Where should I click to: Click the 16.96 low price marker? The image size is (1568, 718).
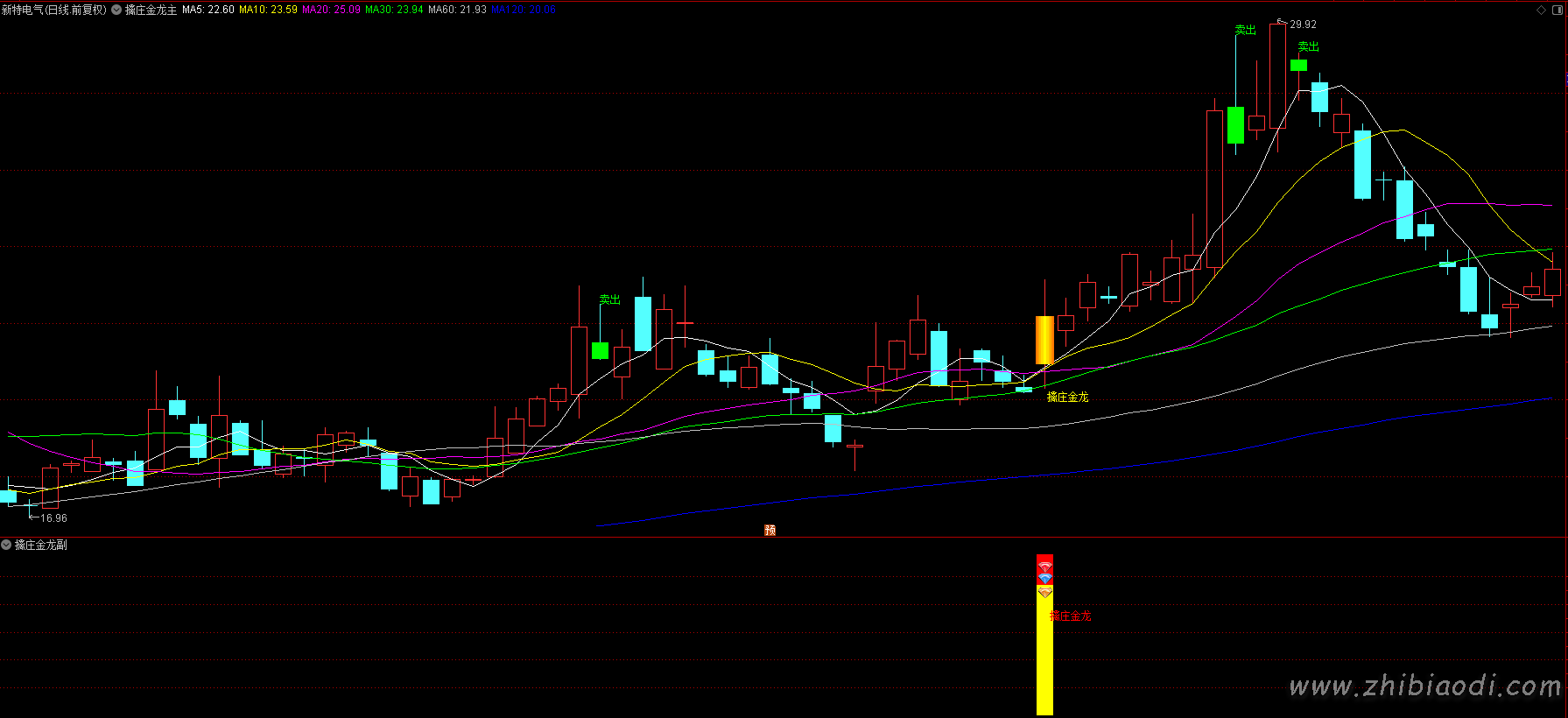[53, 518]
